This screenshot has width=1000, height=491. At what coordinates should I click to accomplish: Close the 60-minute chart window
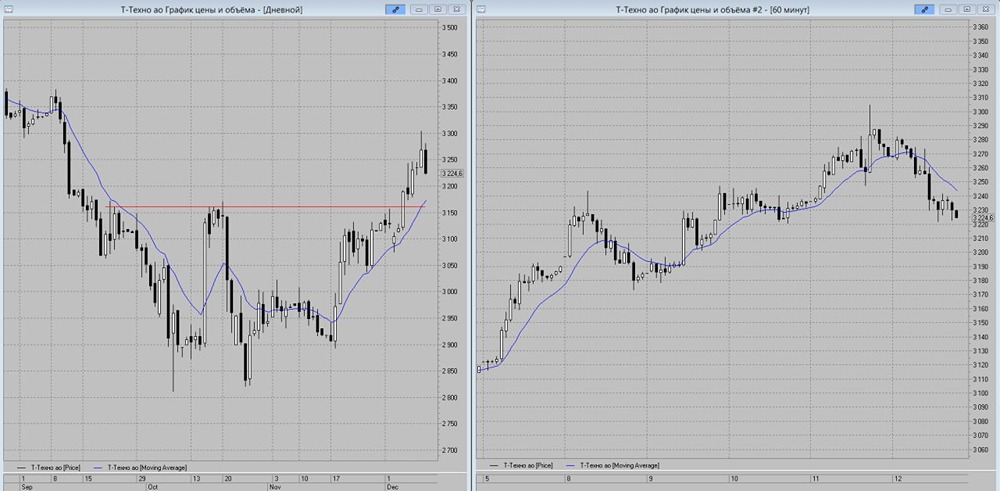click(x=984, y=10)
